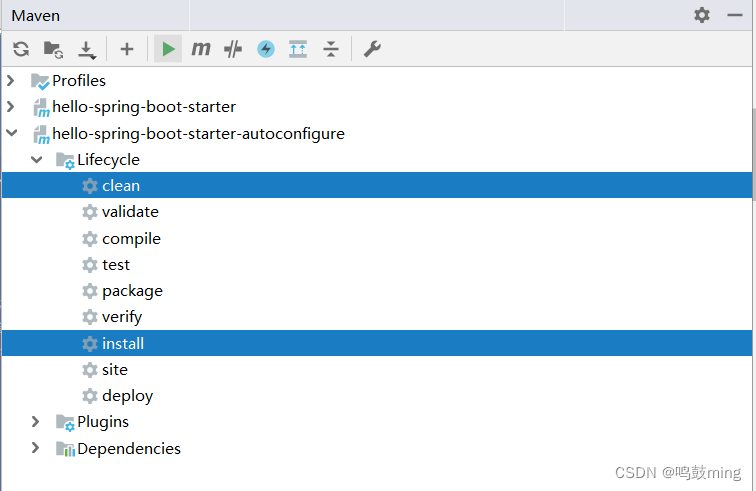756x491 pixels.
Task: Click the install lifecycle goal
Action: (123, 344)
